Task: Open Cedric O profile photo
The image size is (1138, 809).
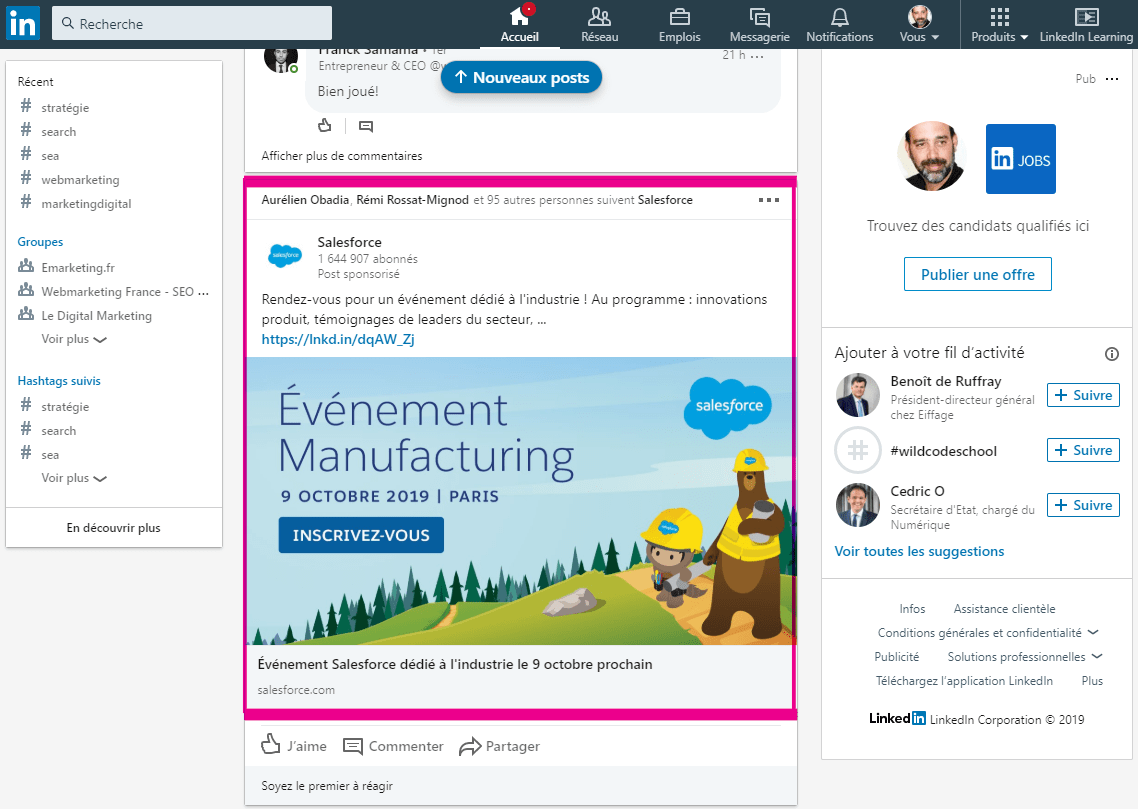Action: point(858,505)
